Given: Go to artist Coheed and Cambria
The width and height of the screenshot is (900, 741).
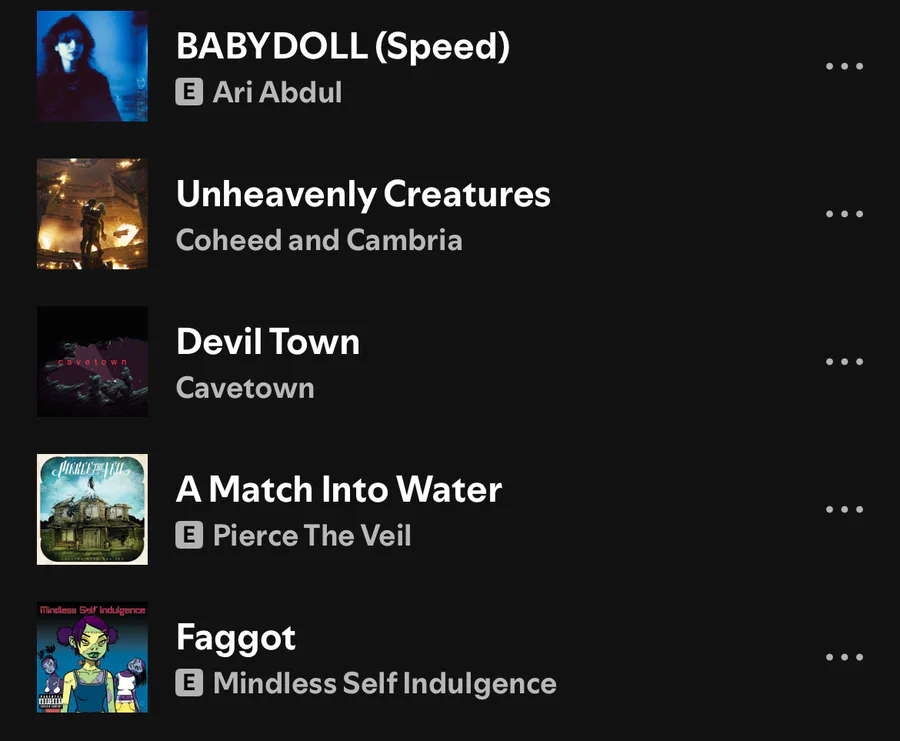Looking at the screenshot, I should point(319,241).
